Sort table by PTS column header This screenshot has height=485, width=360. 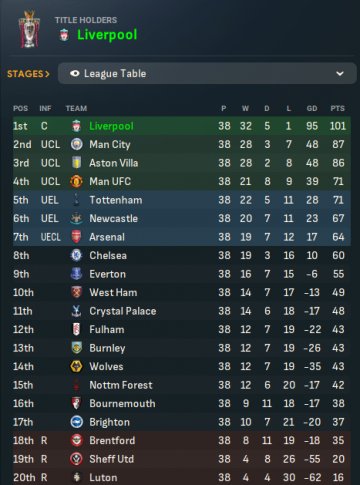(337, 108)
